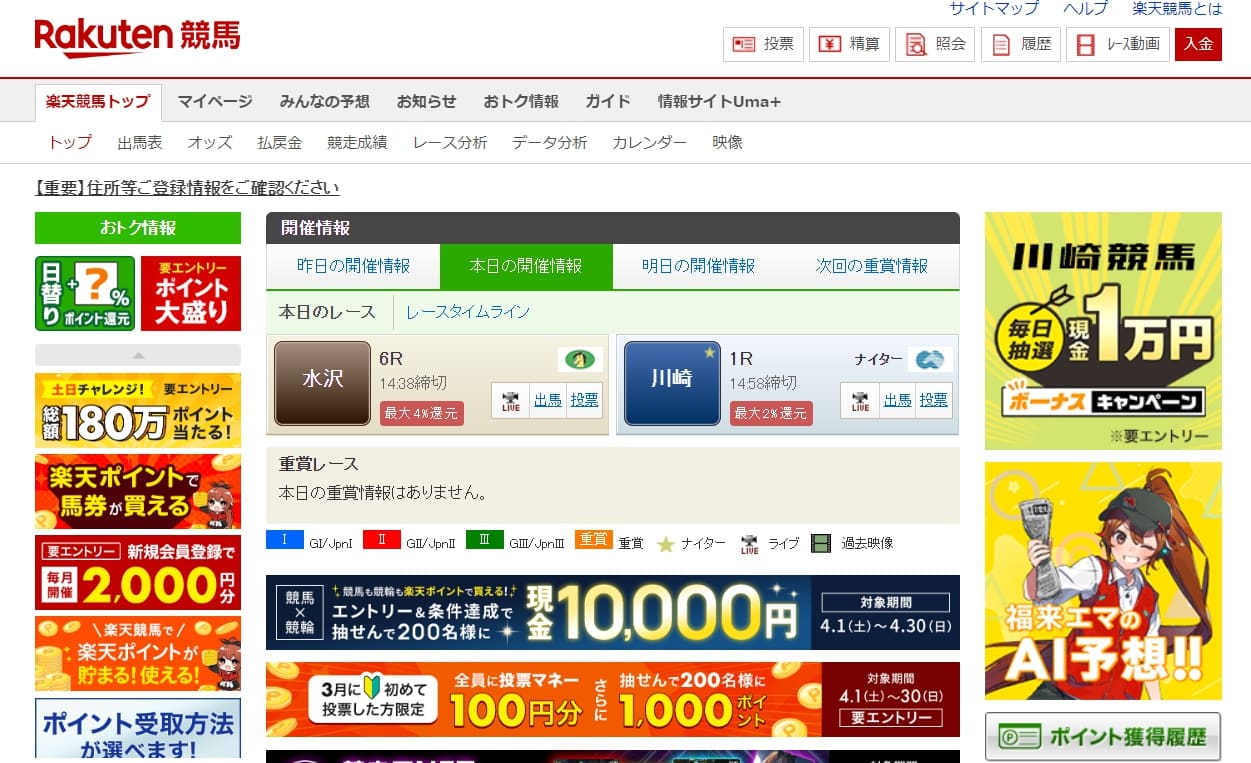Open the ポイント受取方法 banner
The height and width of the screenshot is (763, 1251).
point(138,729)
